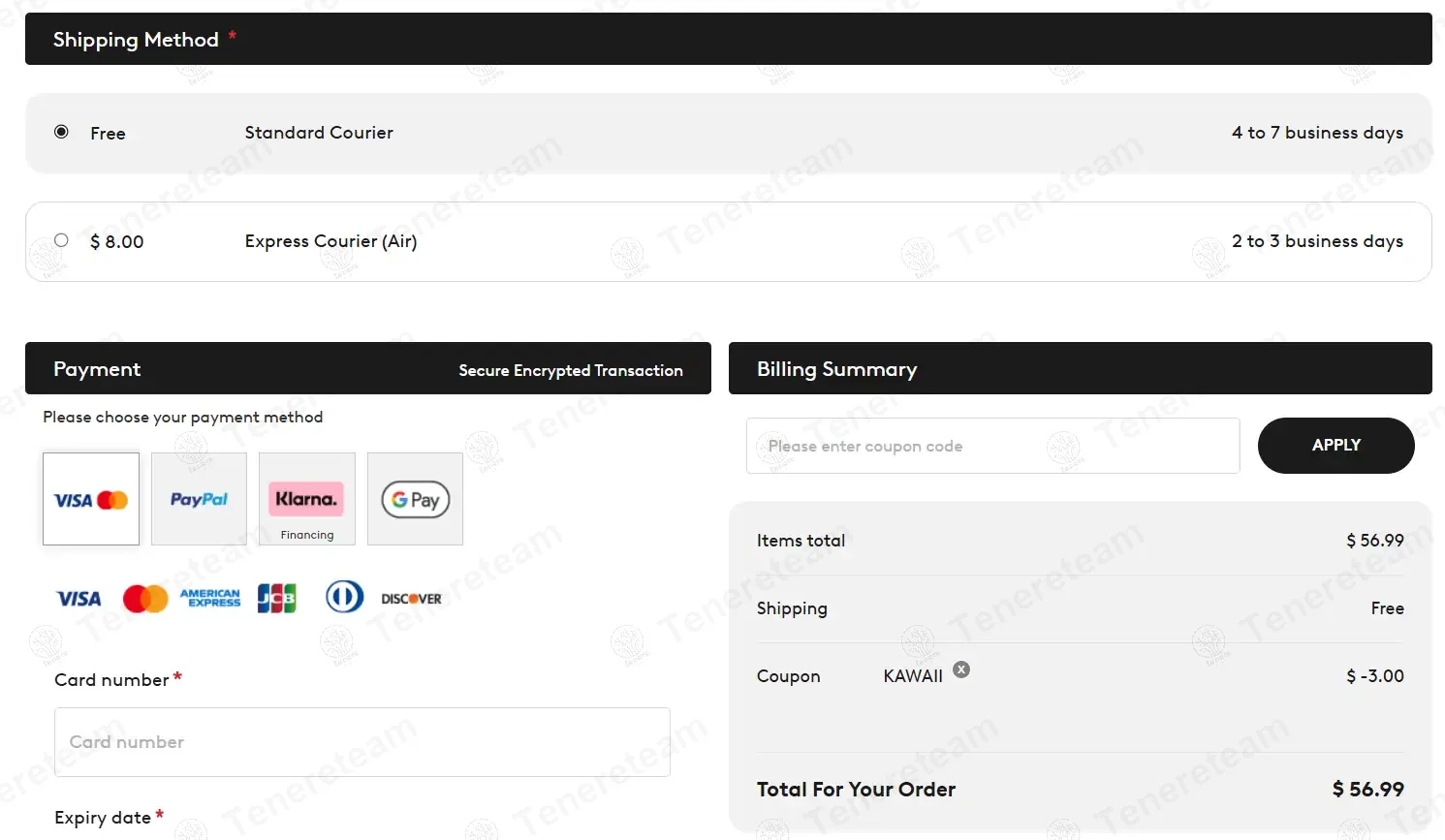The height and width of the screenshot is (840, 1445).
Task: Click the American Express logo
Action: point(210,599)
